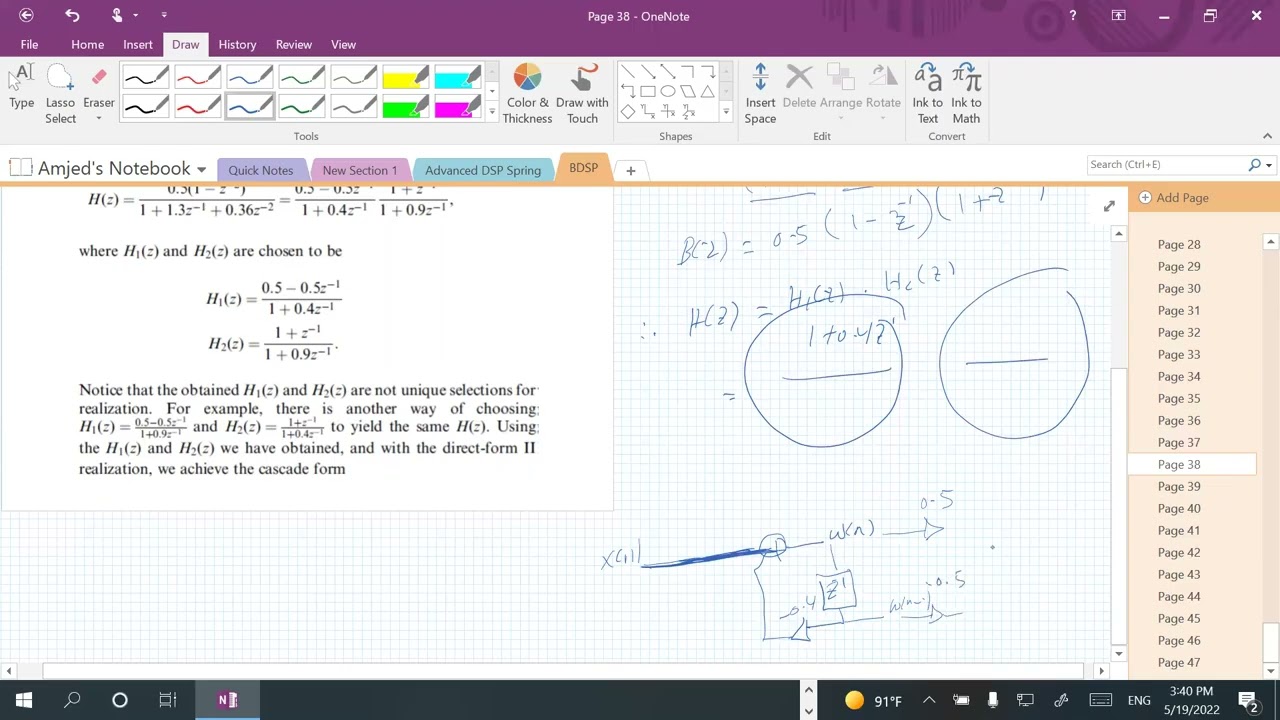The height and width of the screenshot is (720, 1280).
Task: Select the bright green highlighter
Action: (x=406, y=106)
